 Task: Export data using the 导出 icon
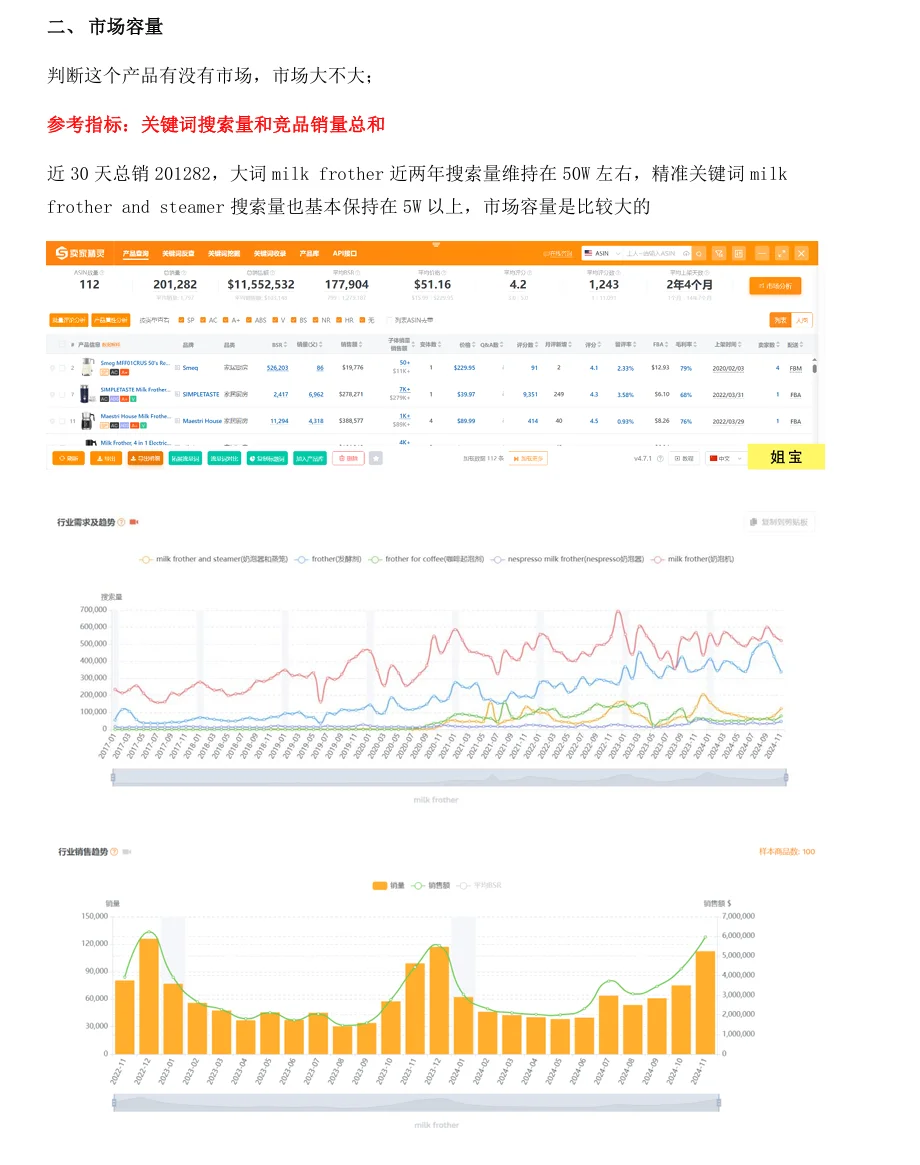click(x=105, y=457)
